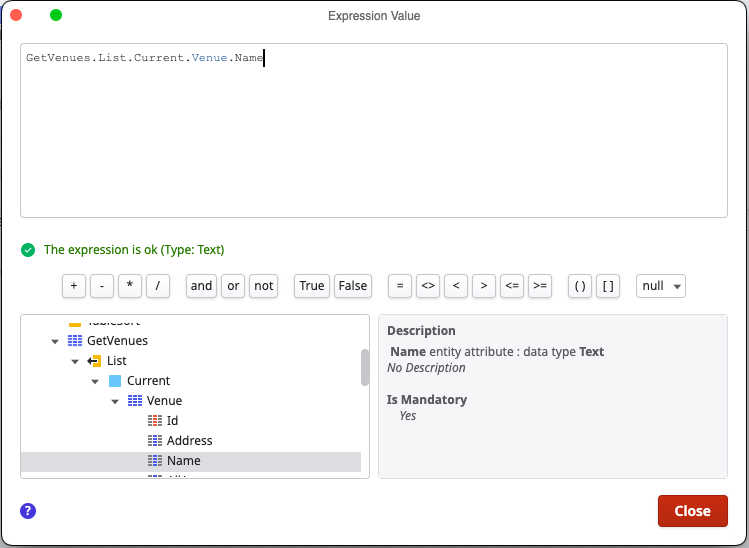The height and width of the screenshot is (548, 749).
Task: Insert the greater-than-or-equal operator
Action: click(x=540, y=286)
